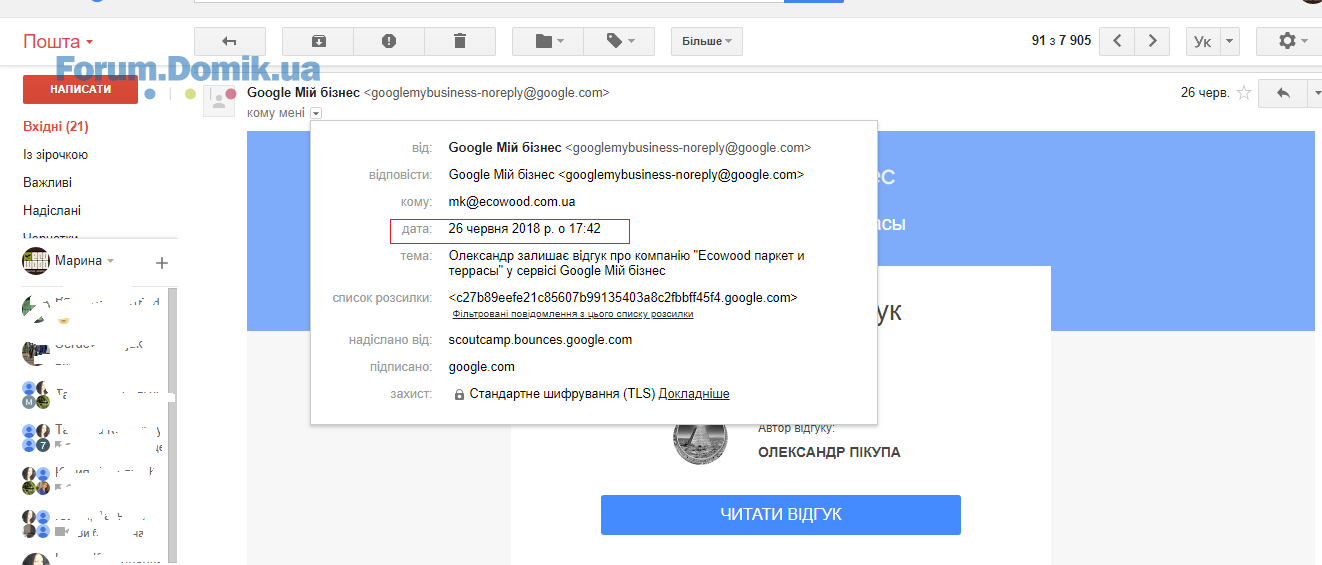The height and width of the screenshot is (565, 1322).
Task: Go to the older message arrow
Action: pyautogui.click(x=1152, y=41)
